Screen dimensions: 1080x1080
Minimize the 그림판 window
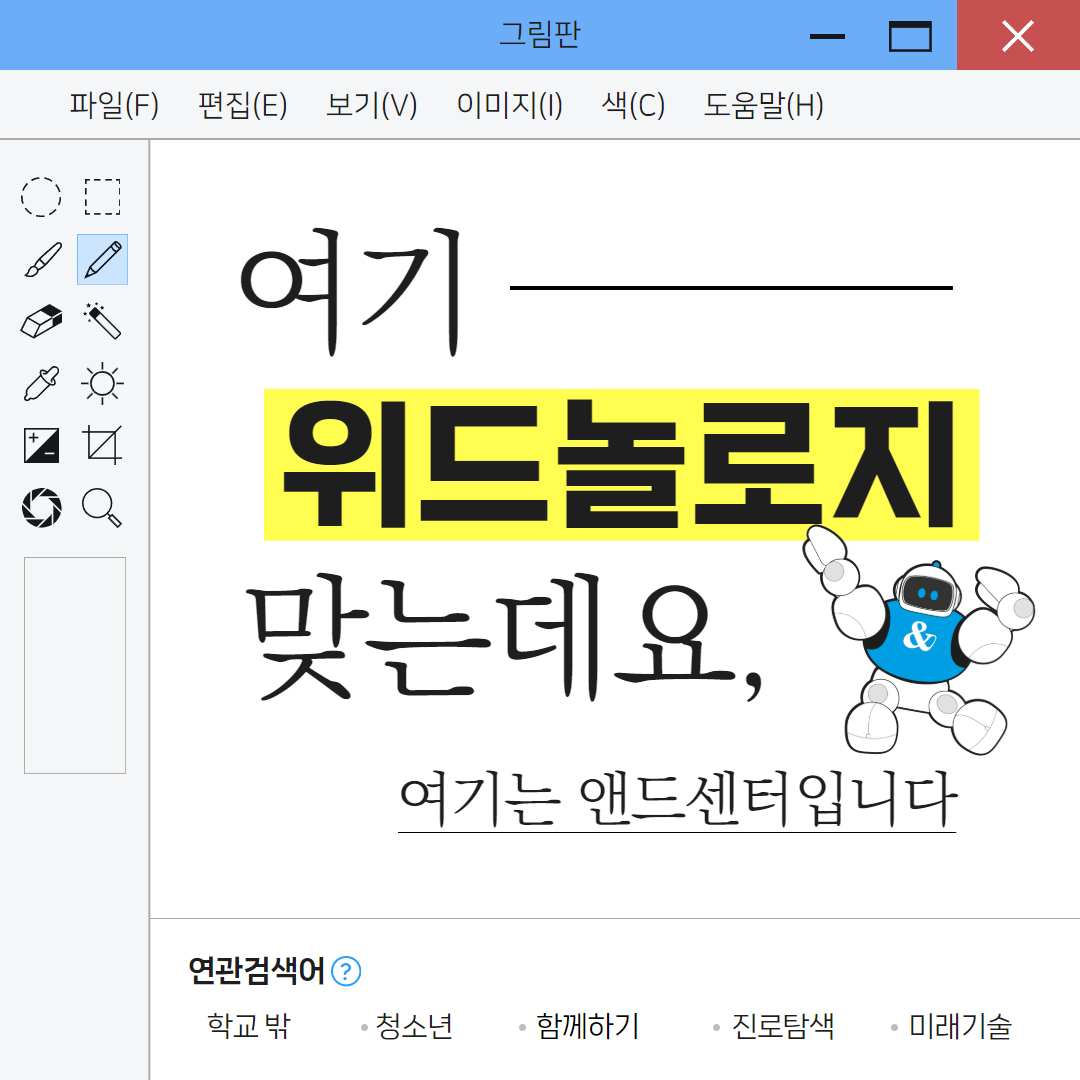[827, 36]
